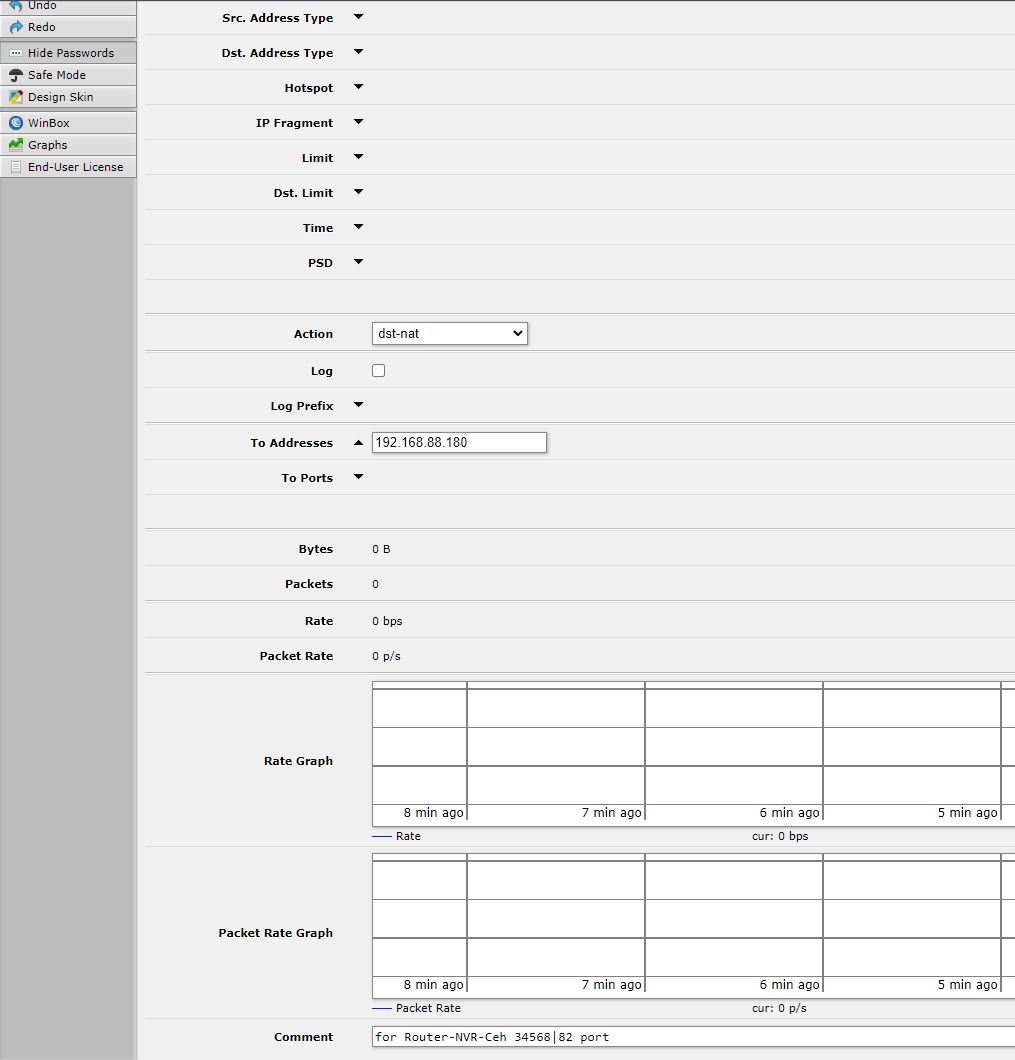Click the 'cur: 0 bps' graph legend

(780, 836)
